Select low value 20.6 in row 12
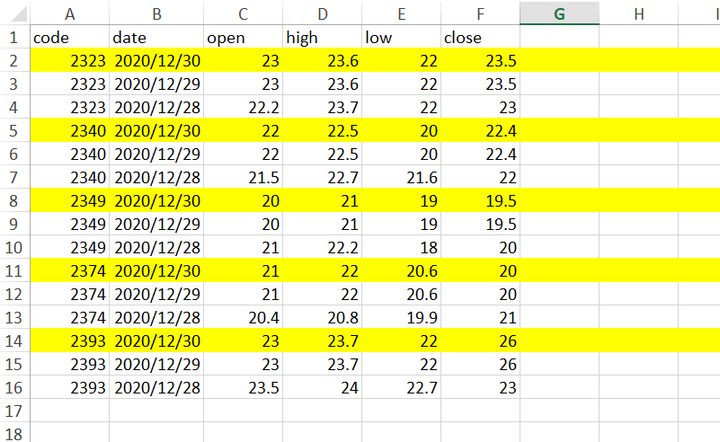Screen dimensions: 720x442 [x=401, y=294]
